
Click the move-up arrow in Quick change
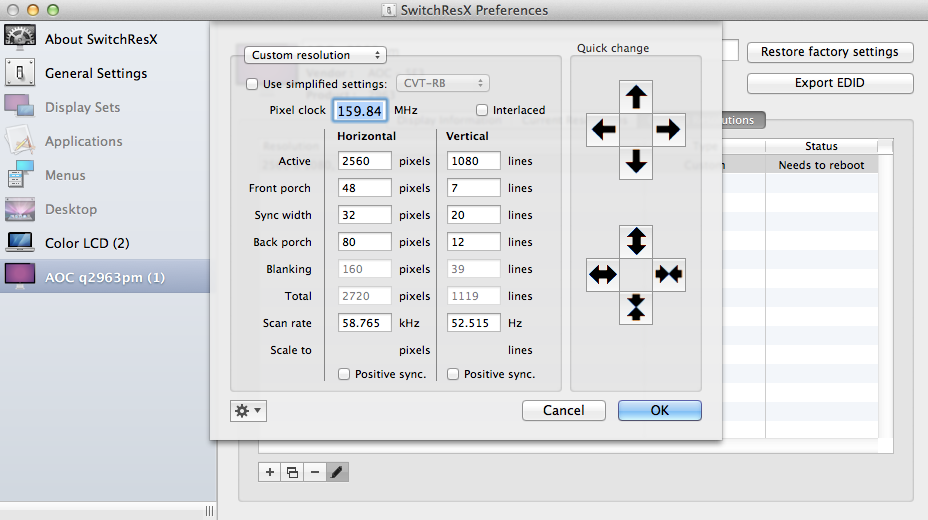636,97
